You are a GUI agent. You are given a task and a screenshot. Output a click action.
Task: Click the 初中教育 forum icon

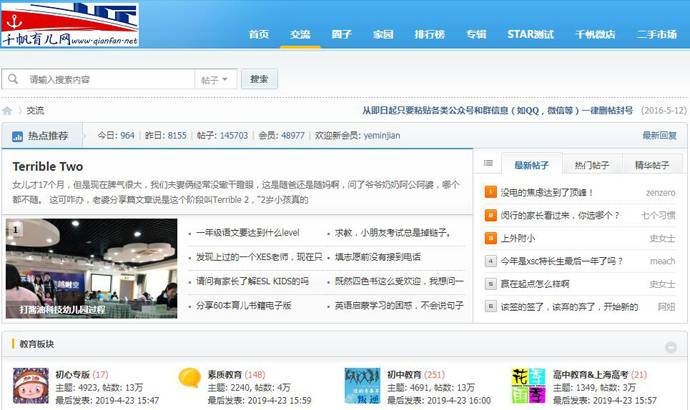click(362, 386)
